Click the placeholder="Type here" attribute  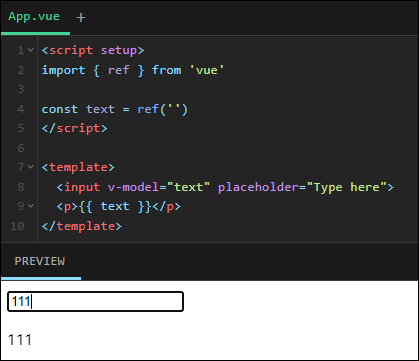click(x=302, y=187)
